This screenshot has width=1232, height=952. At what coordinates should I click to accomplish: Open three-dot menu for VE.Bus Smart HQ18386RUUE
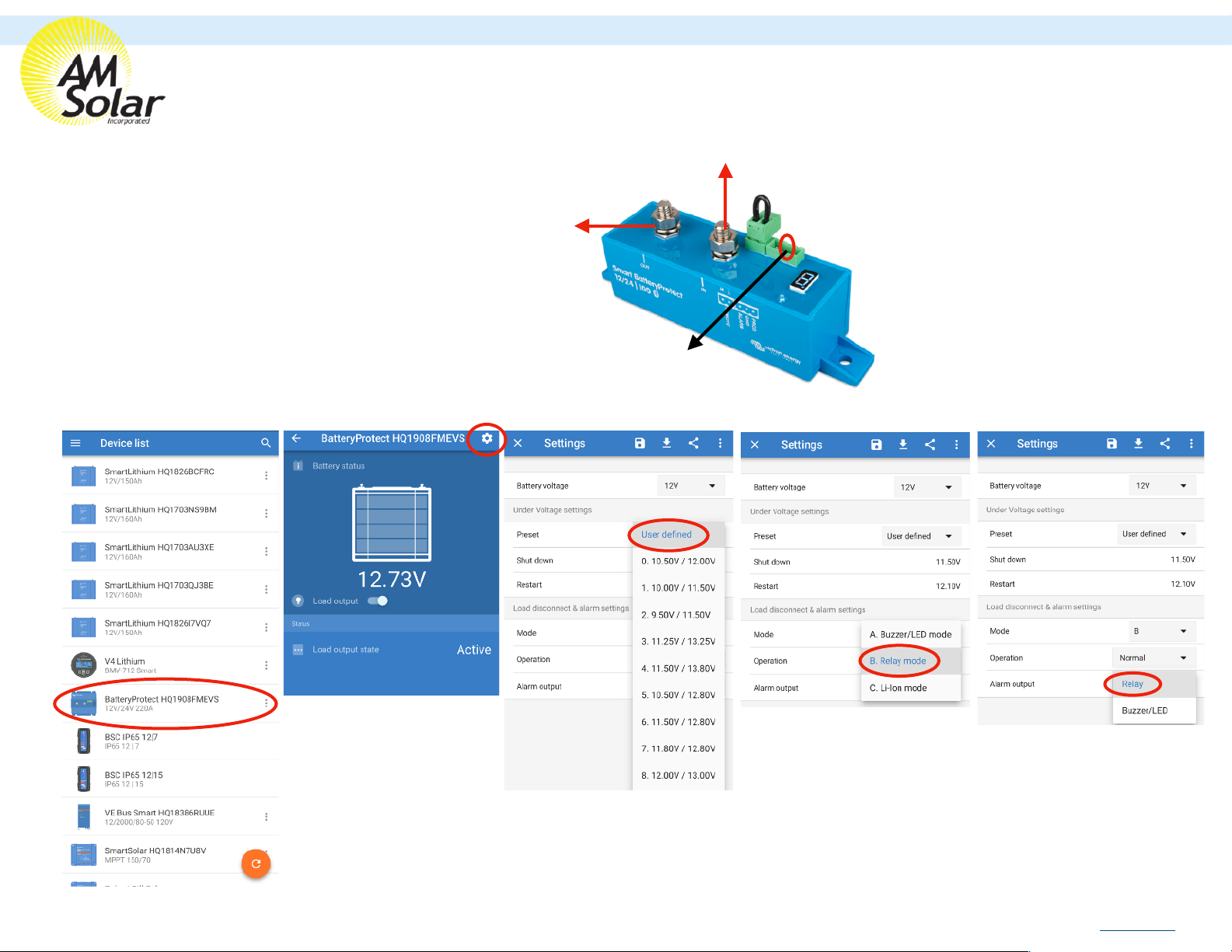point(266,817)
